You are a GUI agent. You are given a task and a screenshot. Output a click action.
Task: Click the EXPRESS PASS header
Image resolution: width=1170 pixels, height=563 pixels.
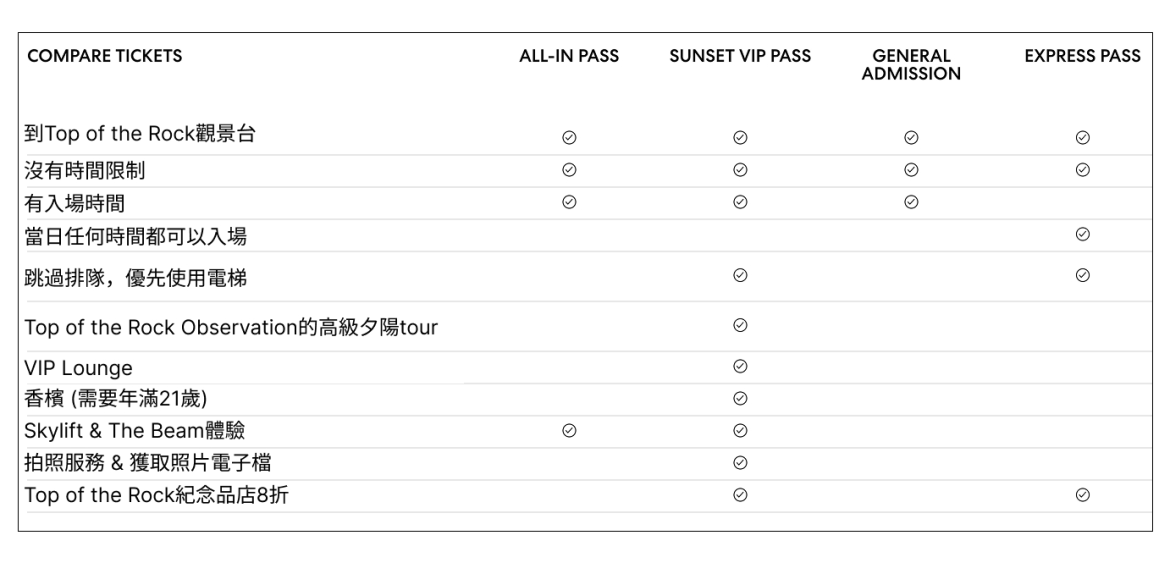pos(1082,57)
